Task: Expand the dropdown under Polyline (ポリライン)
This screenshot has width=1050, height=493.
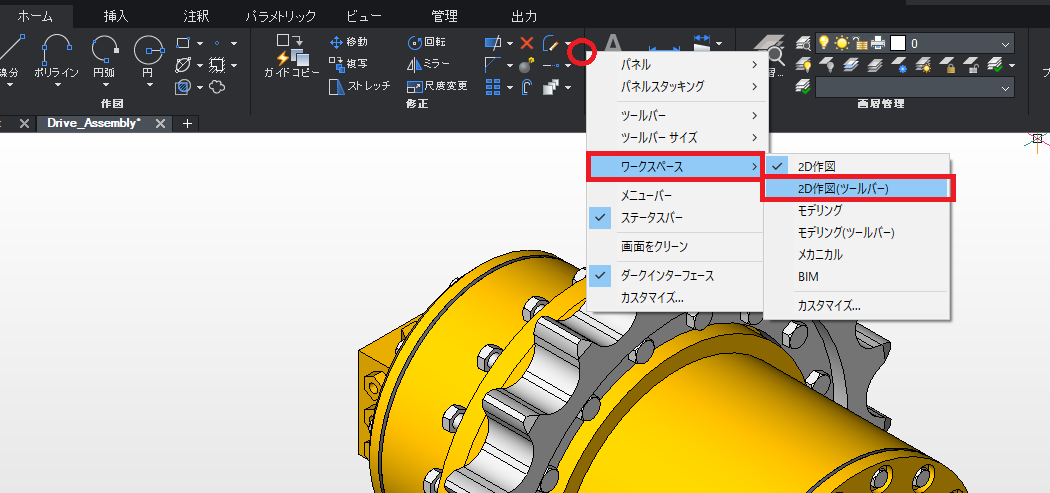Action: click(58, 85)
